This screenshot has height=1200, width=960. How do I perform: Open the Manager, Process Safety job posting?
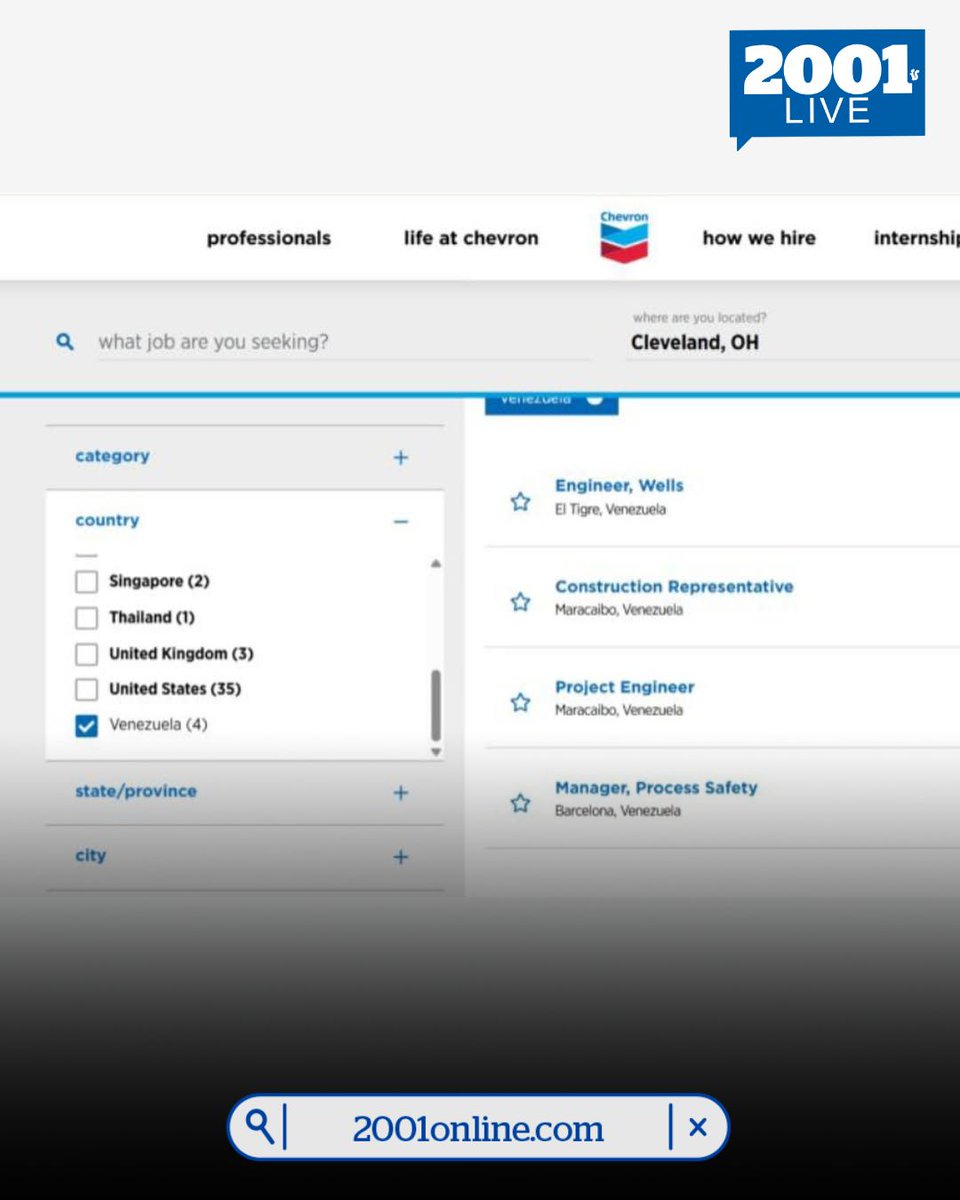(x=656, y=787)
